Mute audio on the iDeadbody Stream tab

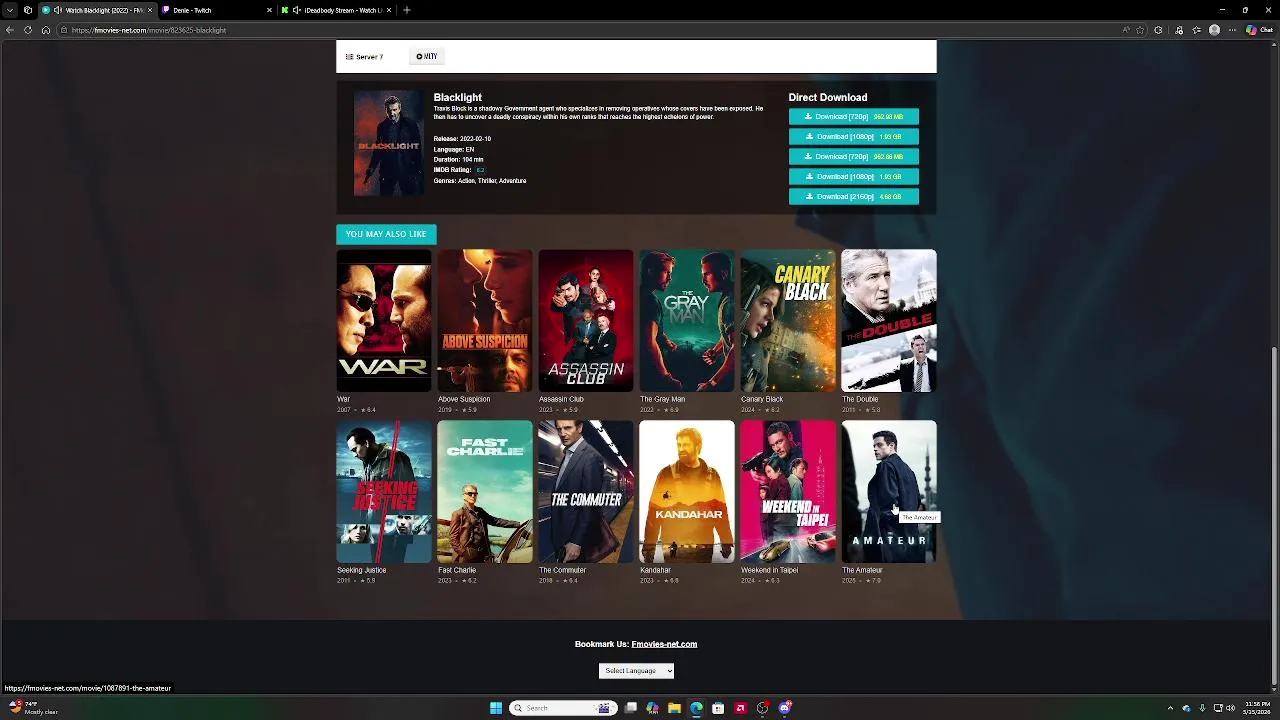(x=297, y=10)
